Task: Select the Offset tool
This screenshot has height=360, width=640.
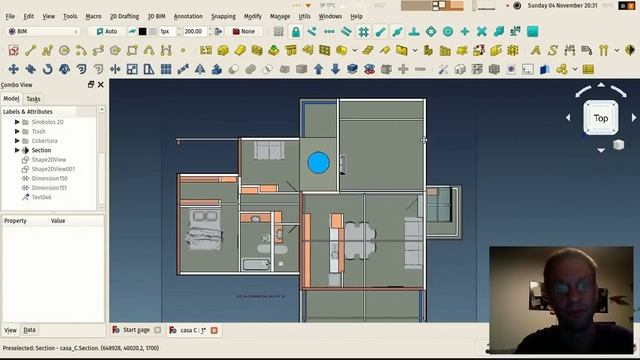Action: coord(81,69)
